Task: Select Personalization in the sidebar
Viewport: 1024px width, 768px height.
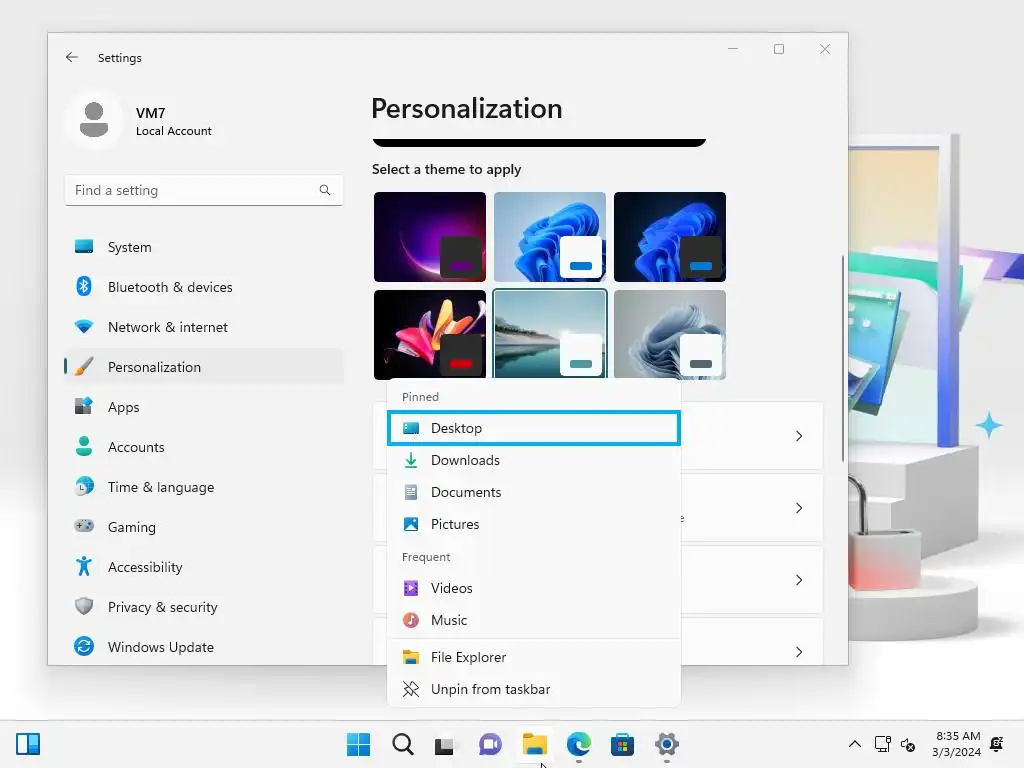Action: 204,366
